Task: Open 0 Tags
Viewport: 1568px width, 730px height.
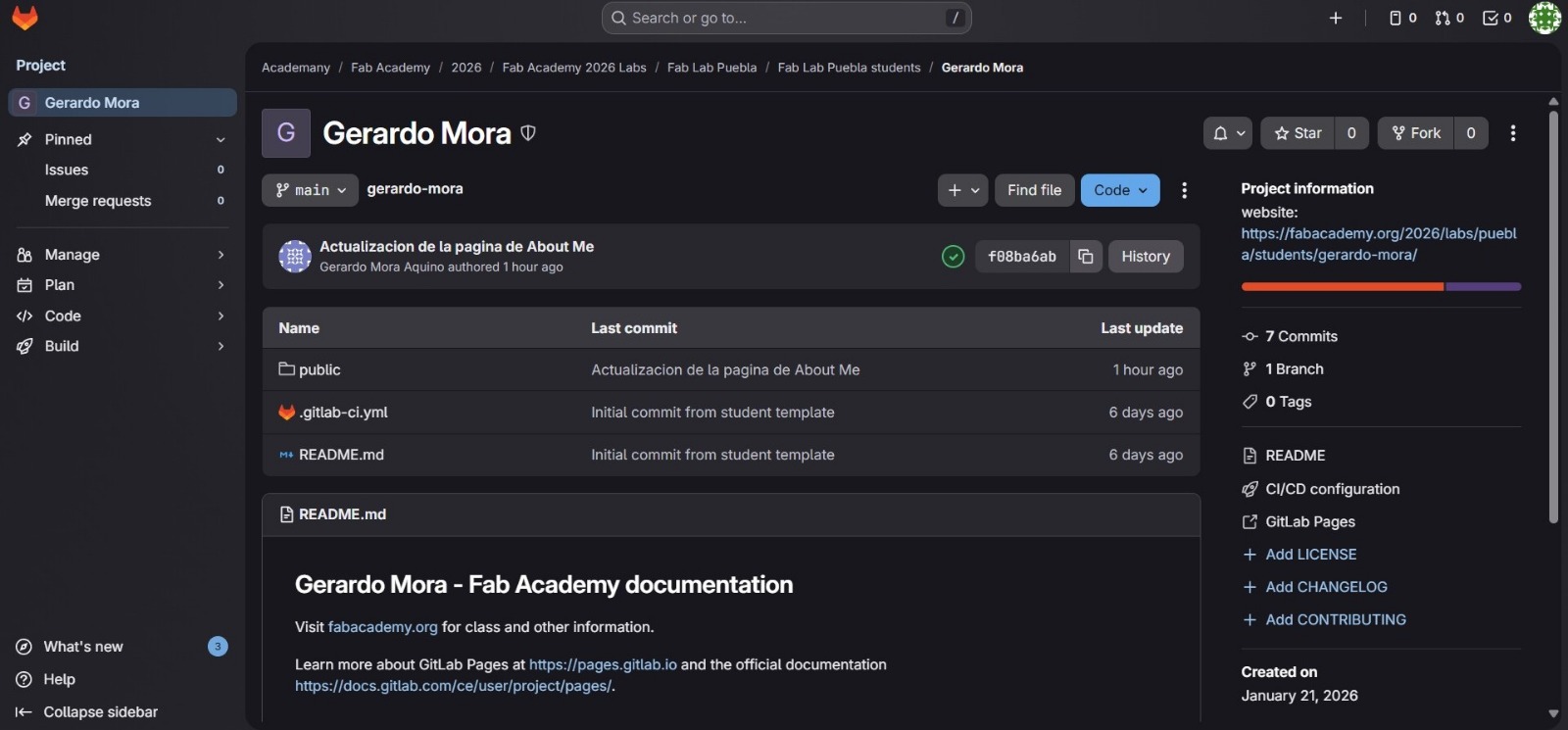Action: (x=1288, y=402)
